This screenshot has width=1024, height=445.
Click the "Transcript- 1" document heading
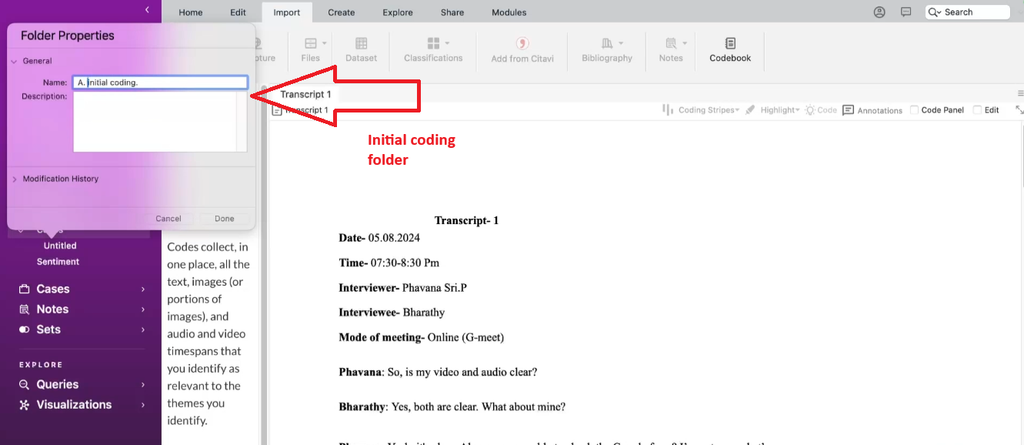[466, 221]
